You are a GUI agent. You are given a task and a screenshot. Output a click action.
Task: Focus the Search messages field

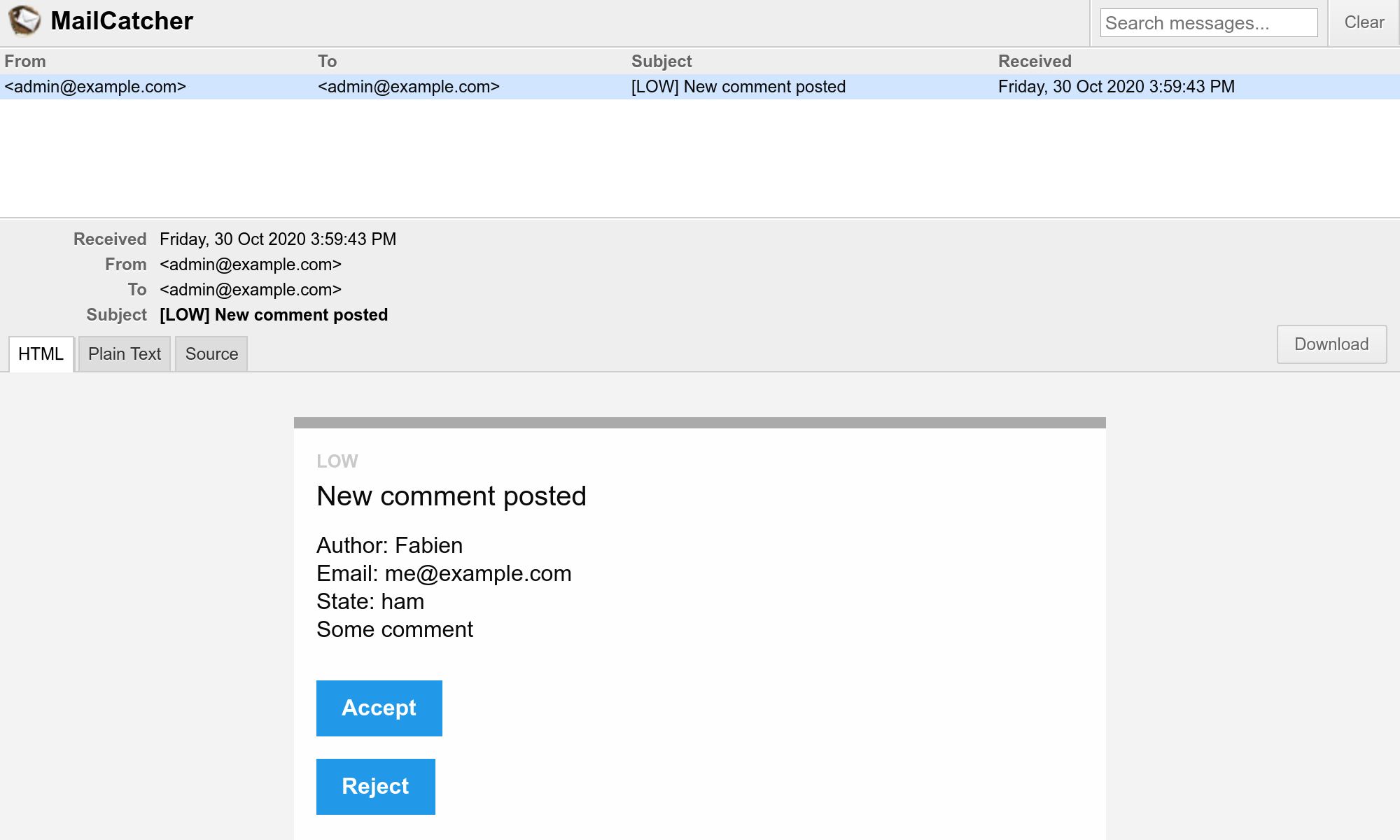pos(1209,23)
